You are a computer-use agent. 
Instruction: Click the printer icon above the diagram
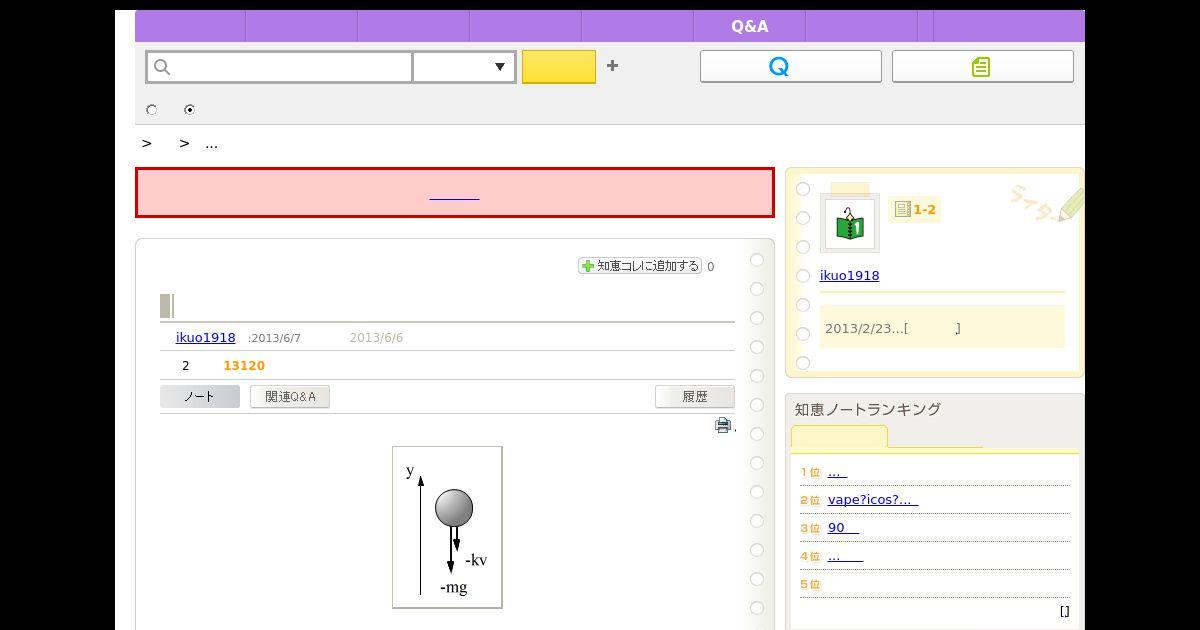coord(723,425)
